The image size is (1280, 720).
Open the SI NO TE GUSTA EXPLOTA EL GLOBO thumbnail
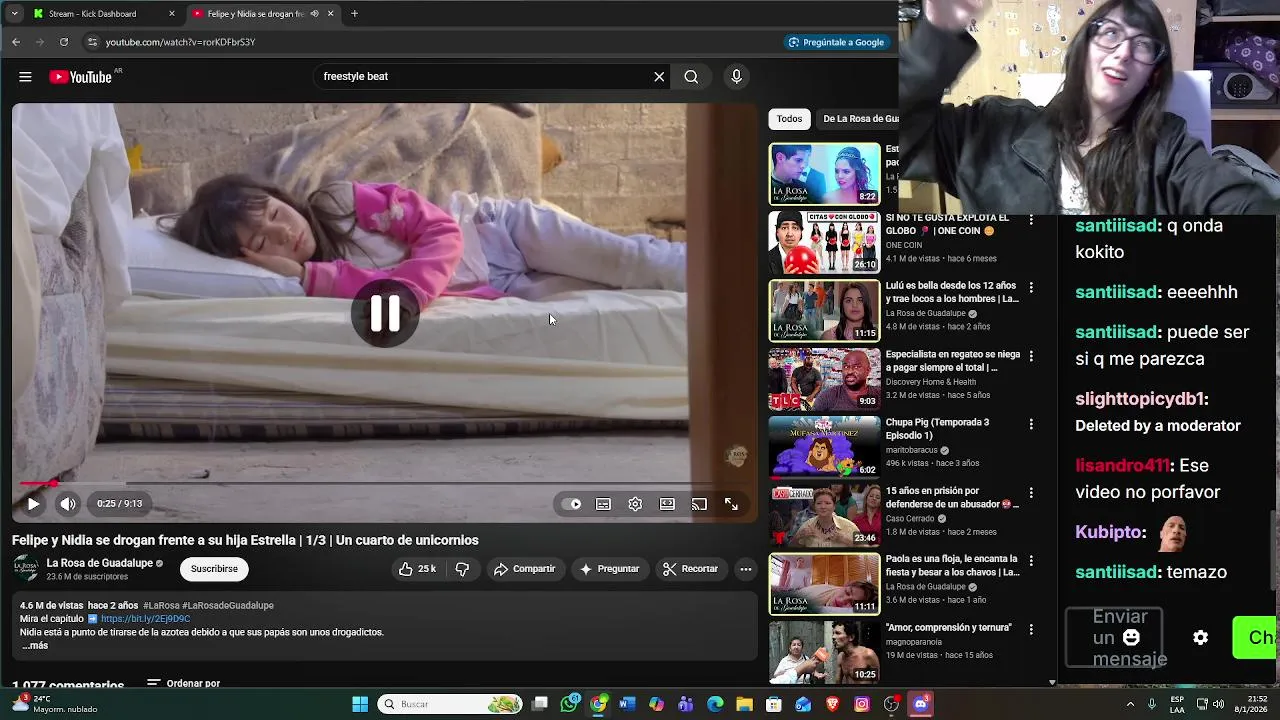[x=824, y=242]
